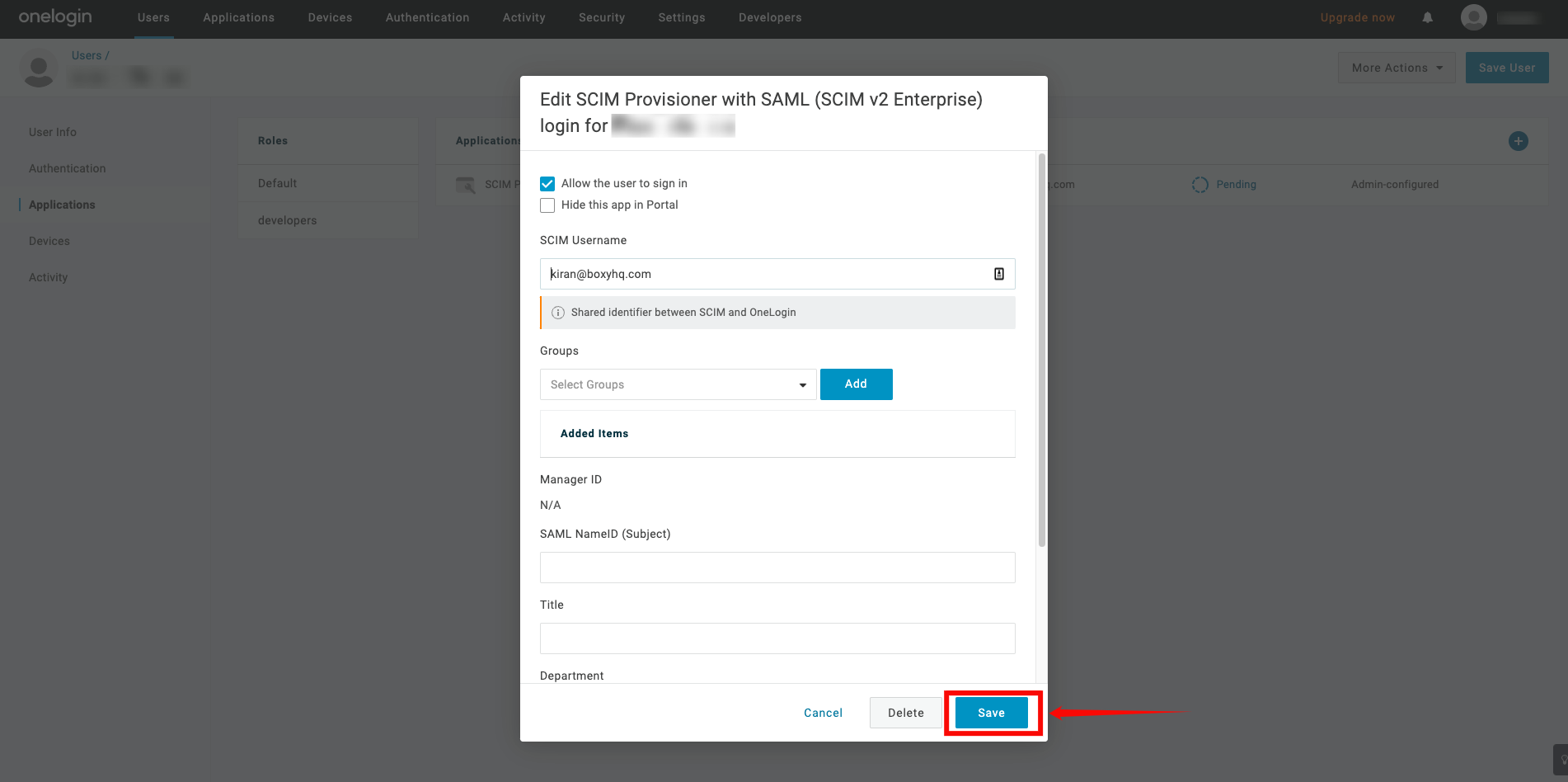Click the Added Items header

[x=594, y=434]
